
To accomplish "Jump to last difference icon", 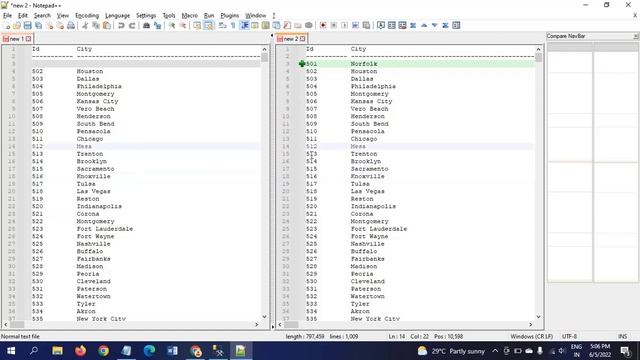I will tap(445, 25).
